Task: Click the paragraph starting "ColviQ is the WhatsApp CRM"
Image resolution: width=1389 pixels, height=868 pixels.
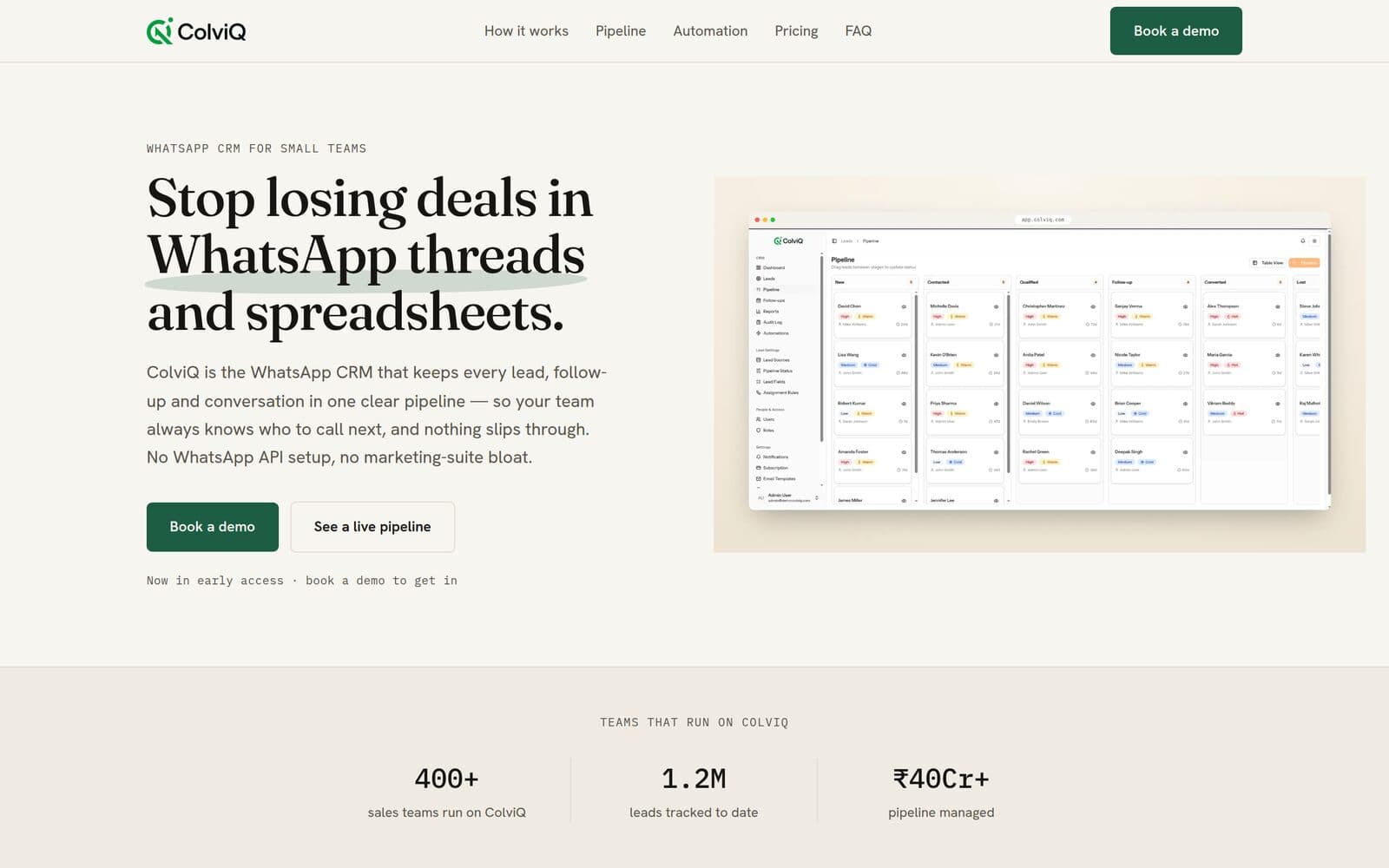Action: pos(377,415)
